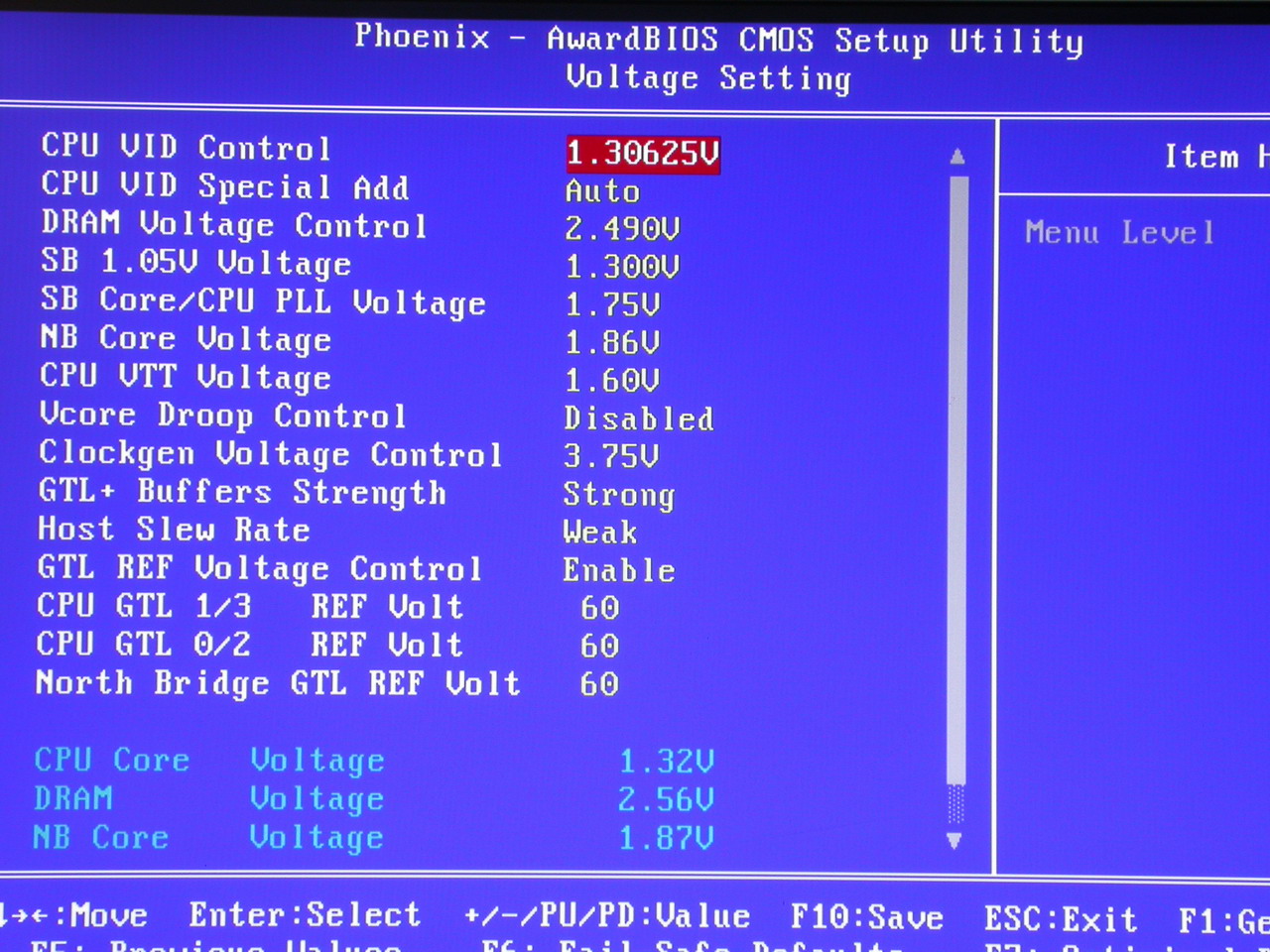Click the Voltage Setting page title
This screenshot has width=1270, height=952.
click(708, 77)
